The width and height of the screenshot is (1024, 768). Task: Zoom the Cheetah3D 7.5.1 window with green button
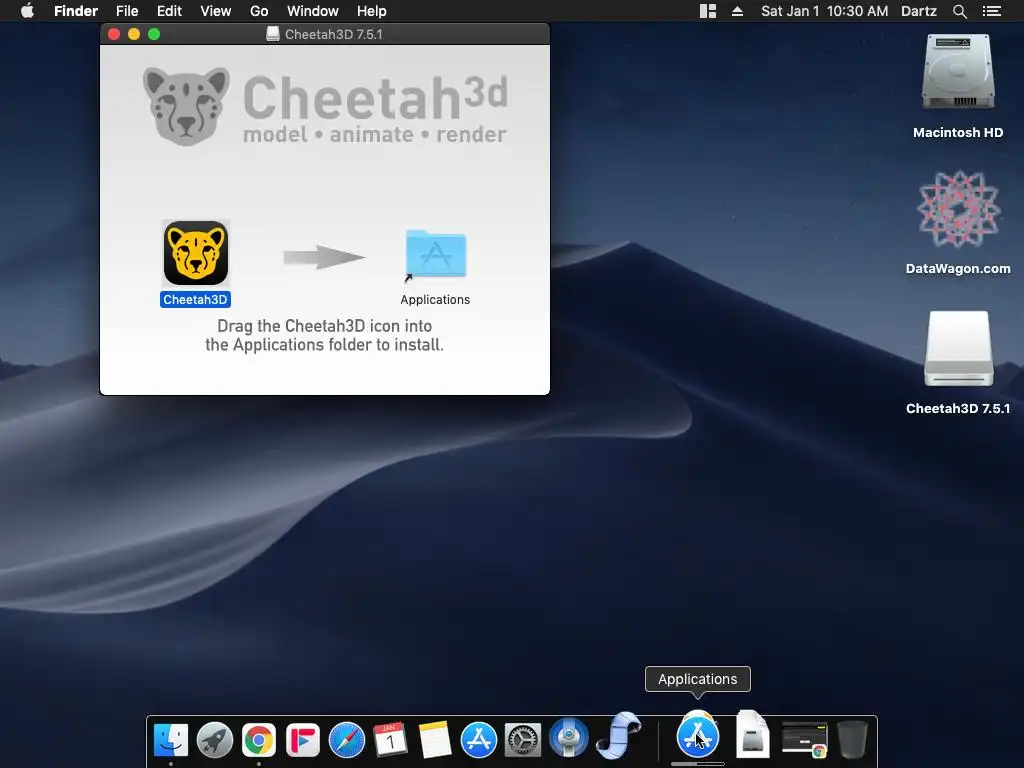154,34
